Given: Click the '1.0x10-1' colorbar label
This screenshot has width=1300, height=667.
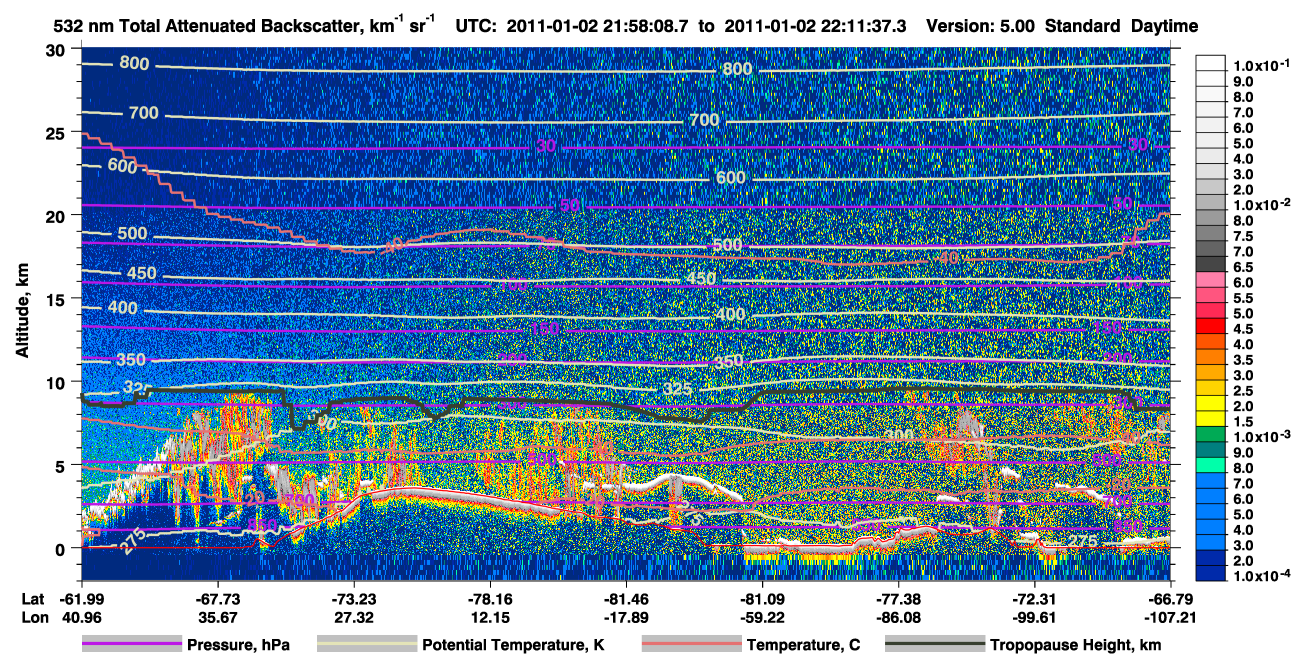Looking at the screenshot, I should [1260, 66].
